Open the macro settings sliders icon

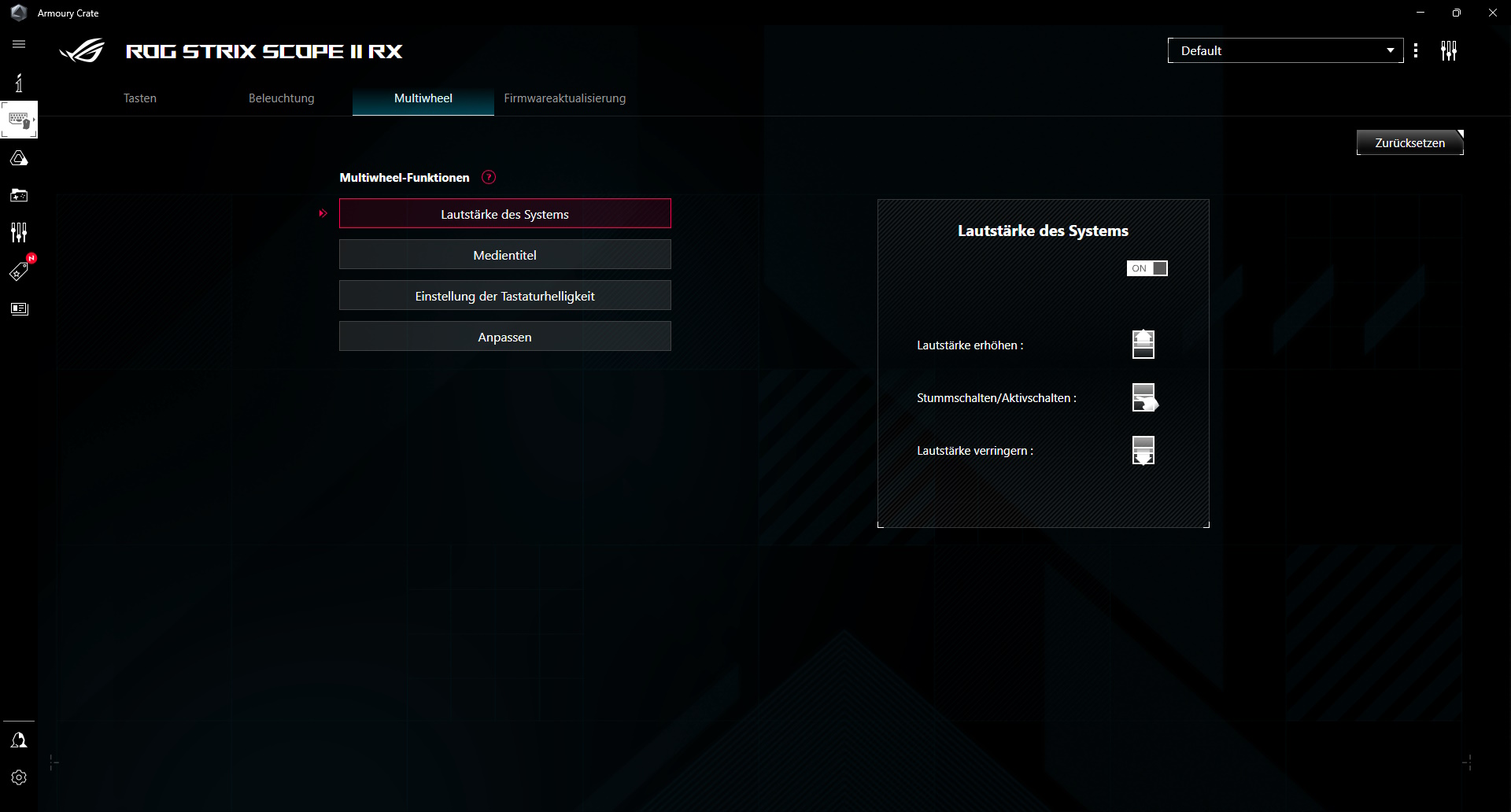(19, 232)
